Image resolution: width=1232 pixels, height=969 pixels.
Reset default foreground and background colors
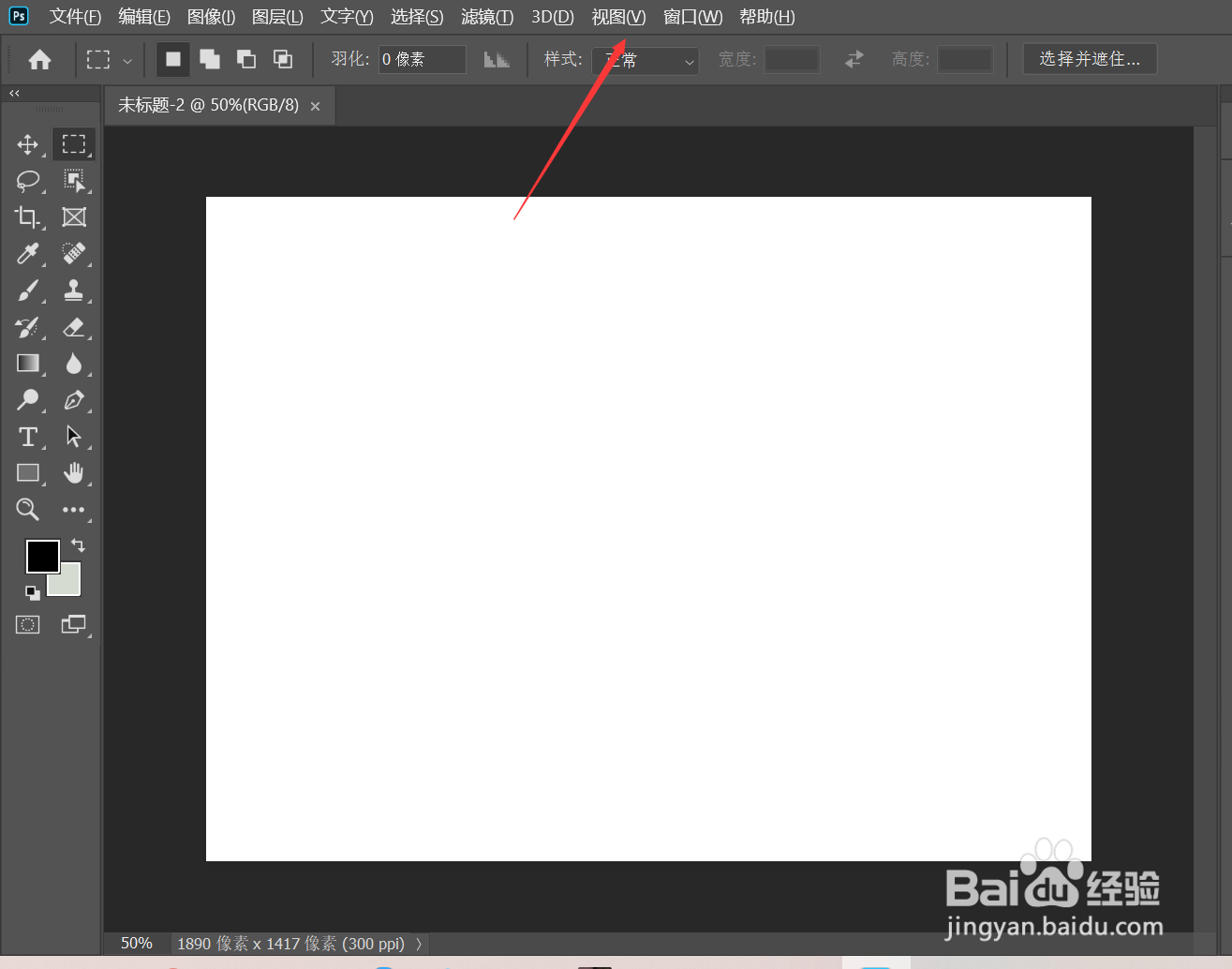pyautogui.click(x=33, y=592)
